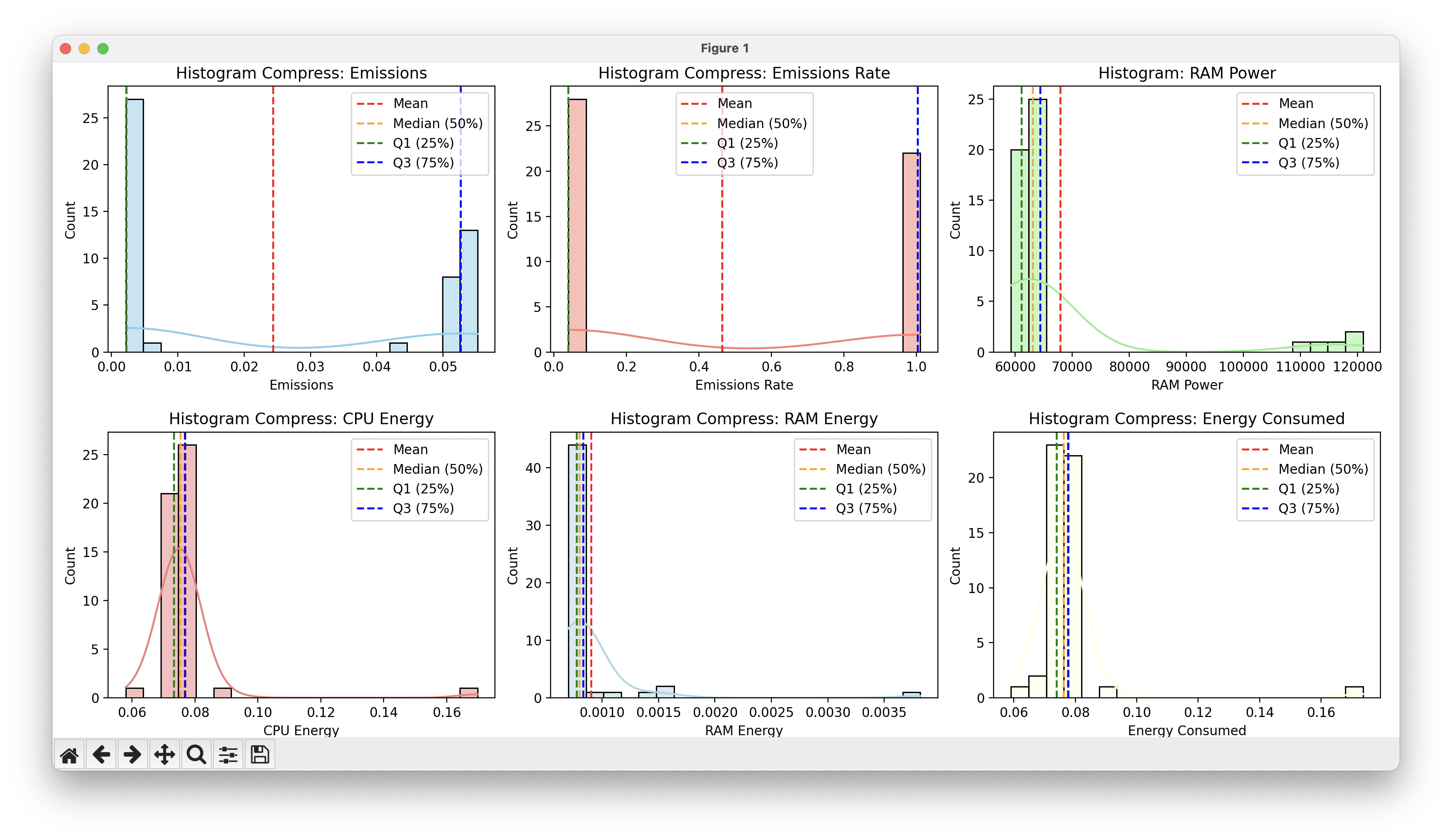Open the Configure subplots sliders icon
Image resolution: width=1452 pixels, height=840 pixels.
[x=228, y=755]
